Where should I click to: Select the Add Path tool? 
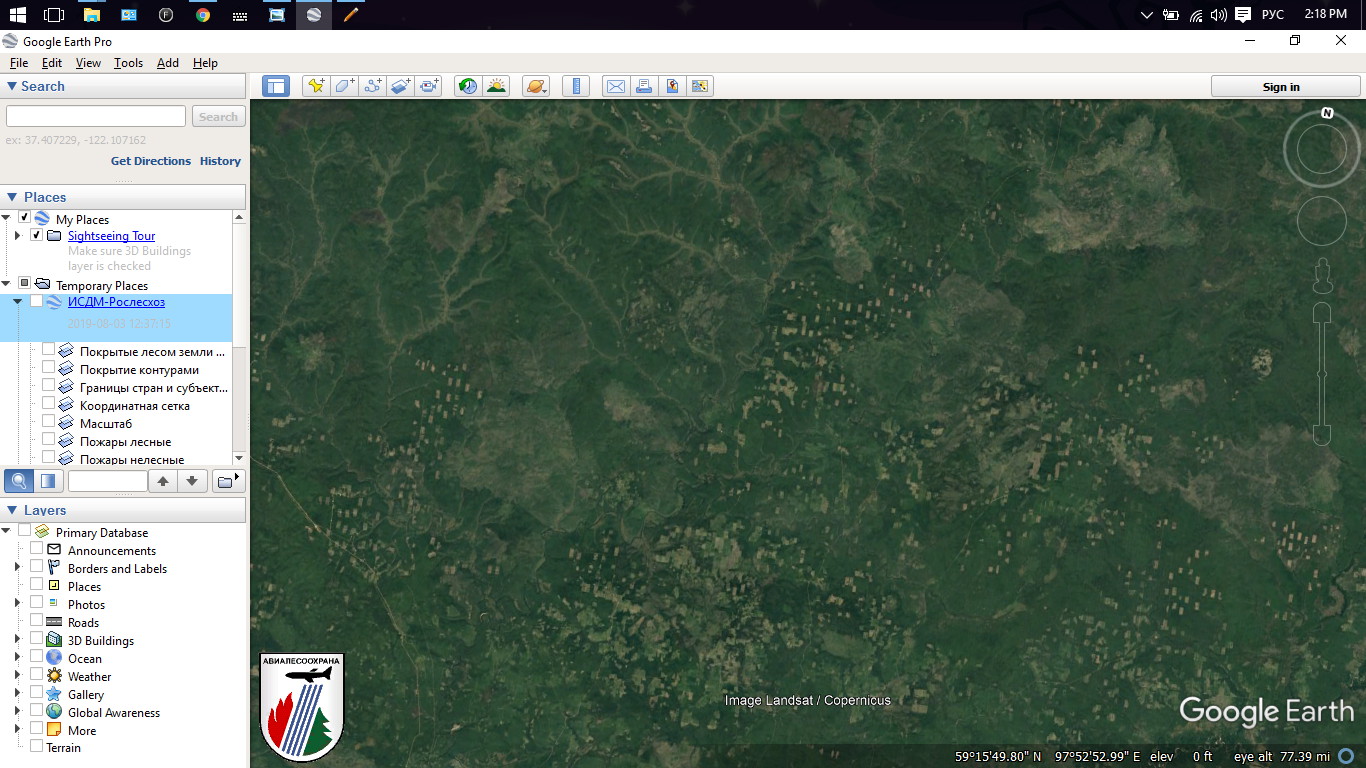coord(373,86)
